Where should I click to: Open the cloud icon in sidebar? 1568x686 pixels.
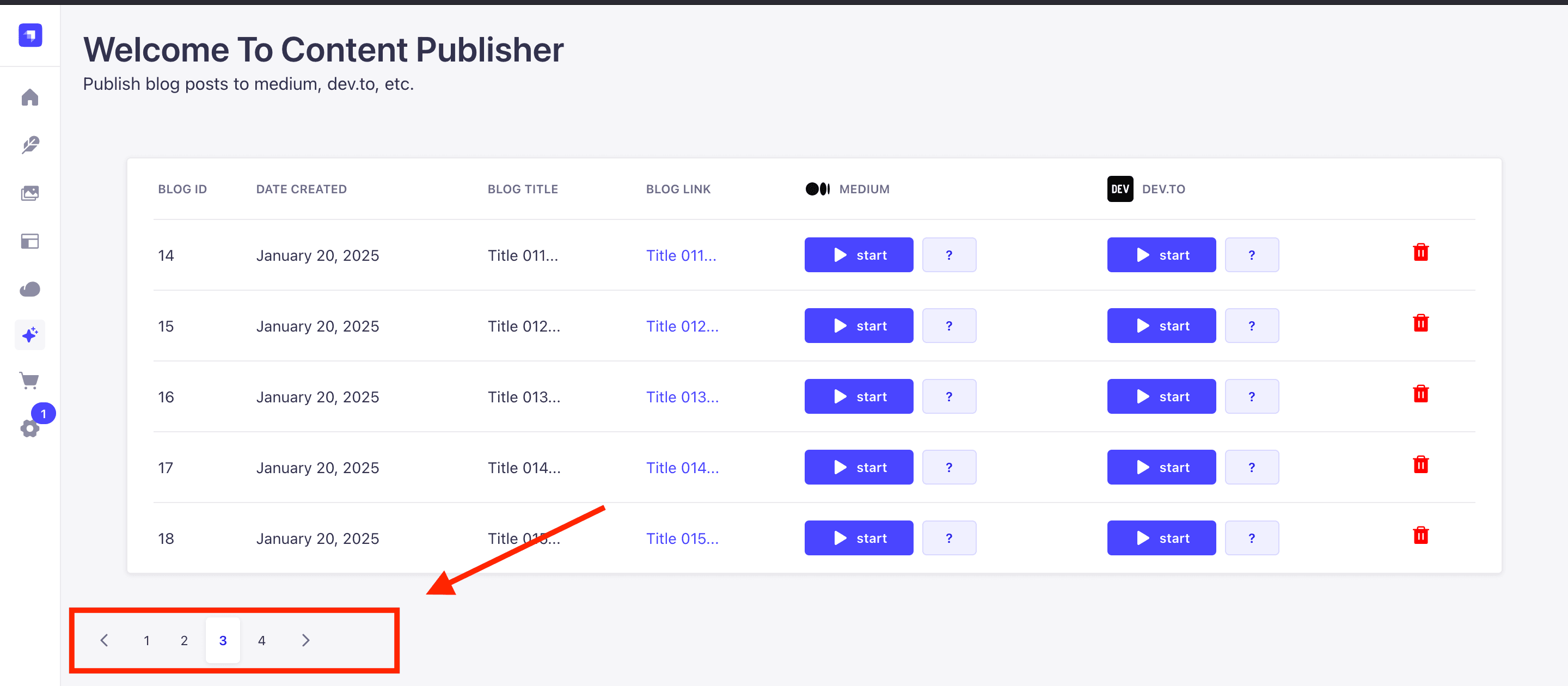[30, 289]
